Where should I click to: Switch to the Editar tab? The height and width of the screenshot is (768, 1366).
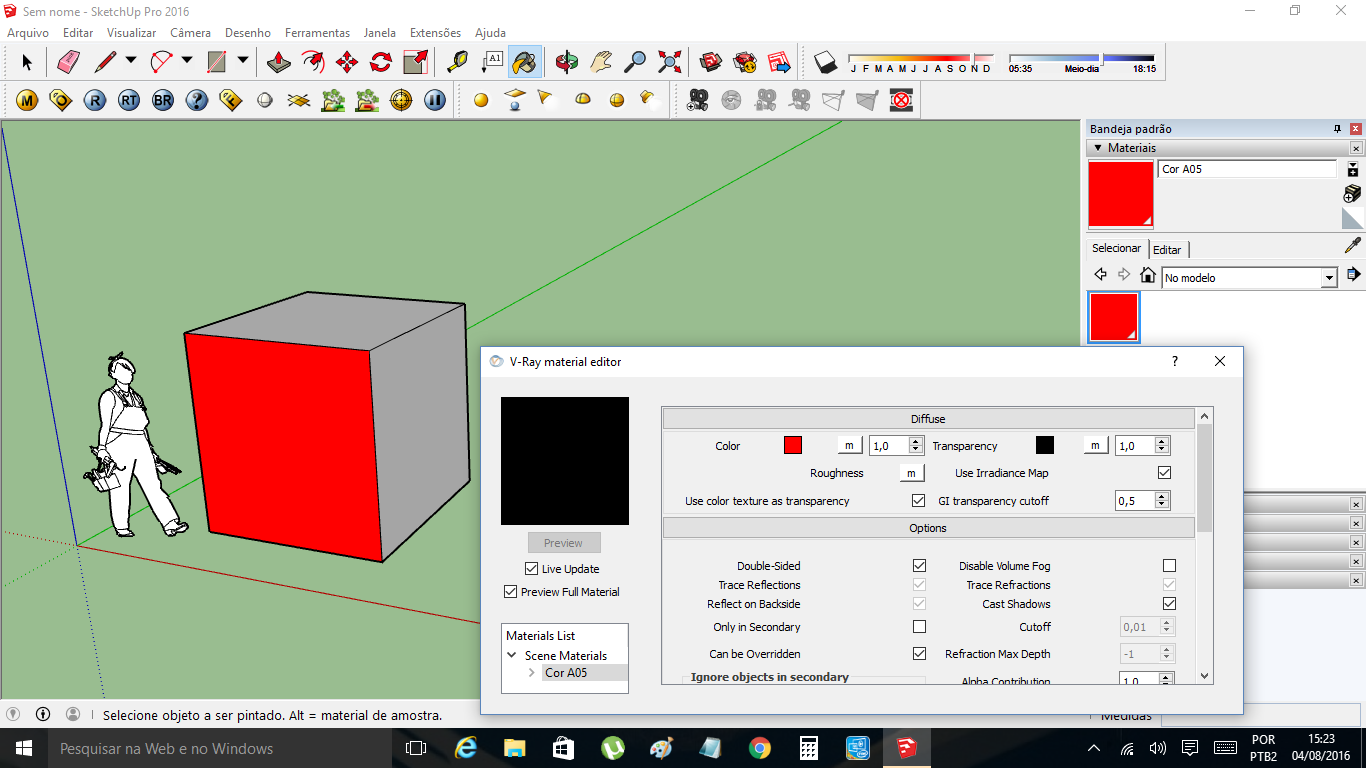pos(1167,250)
